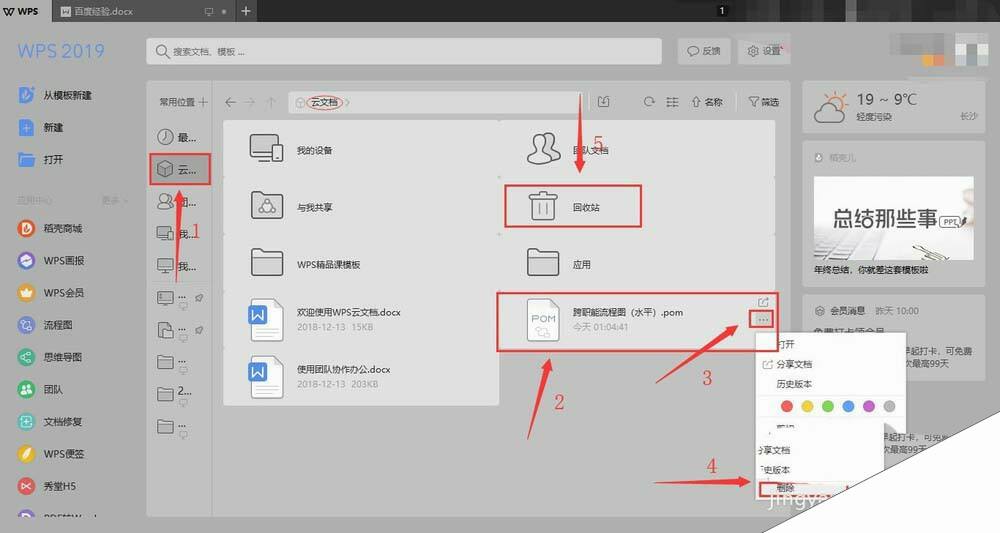Viewport: 1000px width, 533px height.
Task: Open 使用团队协作办公.docx file
Action: (360, 376)
